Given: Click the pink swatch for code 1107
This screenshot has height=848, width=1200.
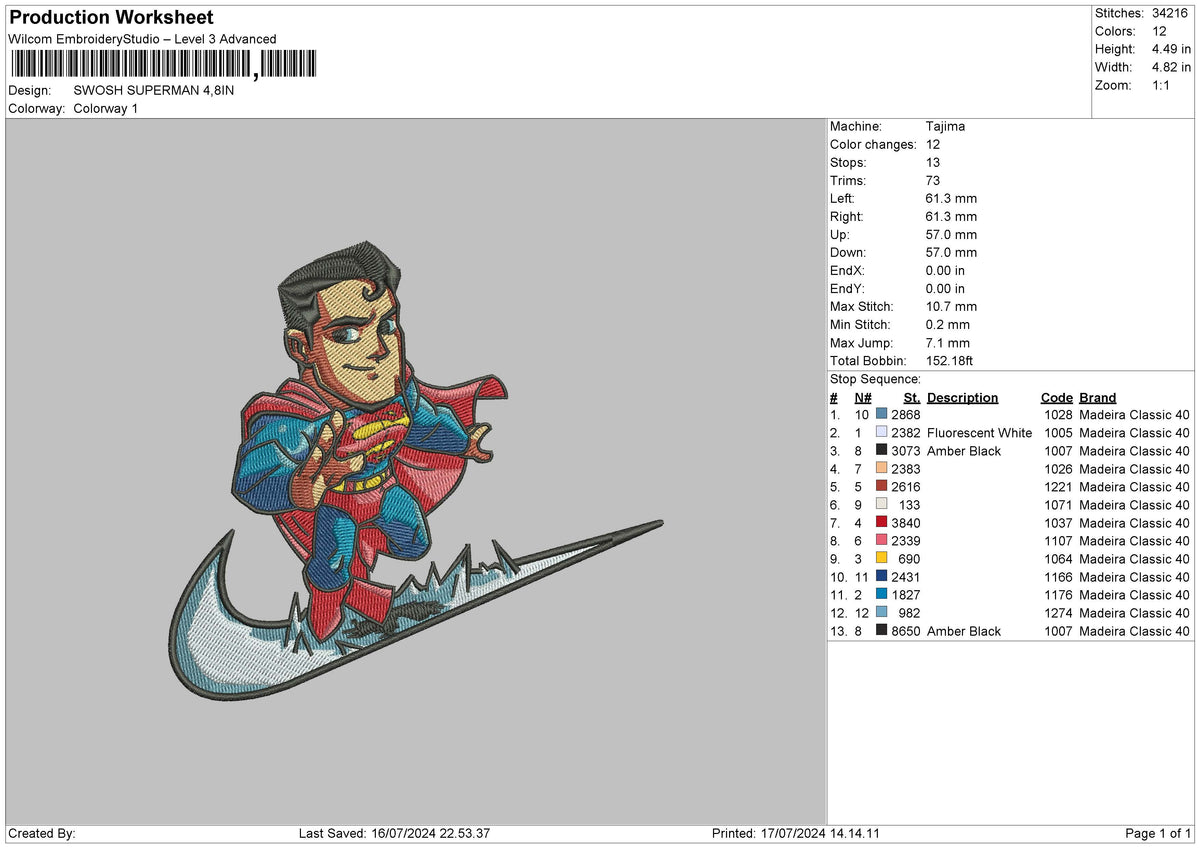Looking at the screenshot, I should [881, 541].
